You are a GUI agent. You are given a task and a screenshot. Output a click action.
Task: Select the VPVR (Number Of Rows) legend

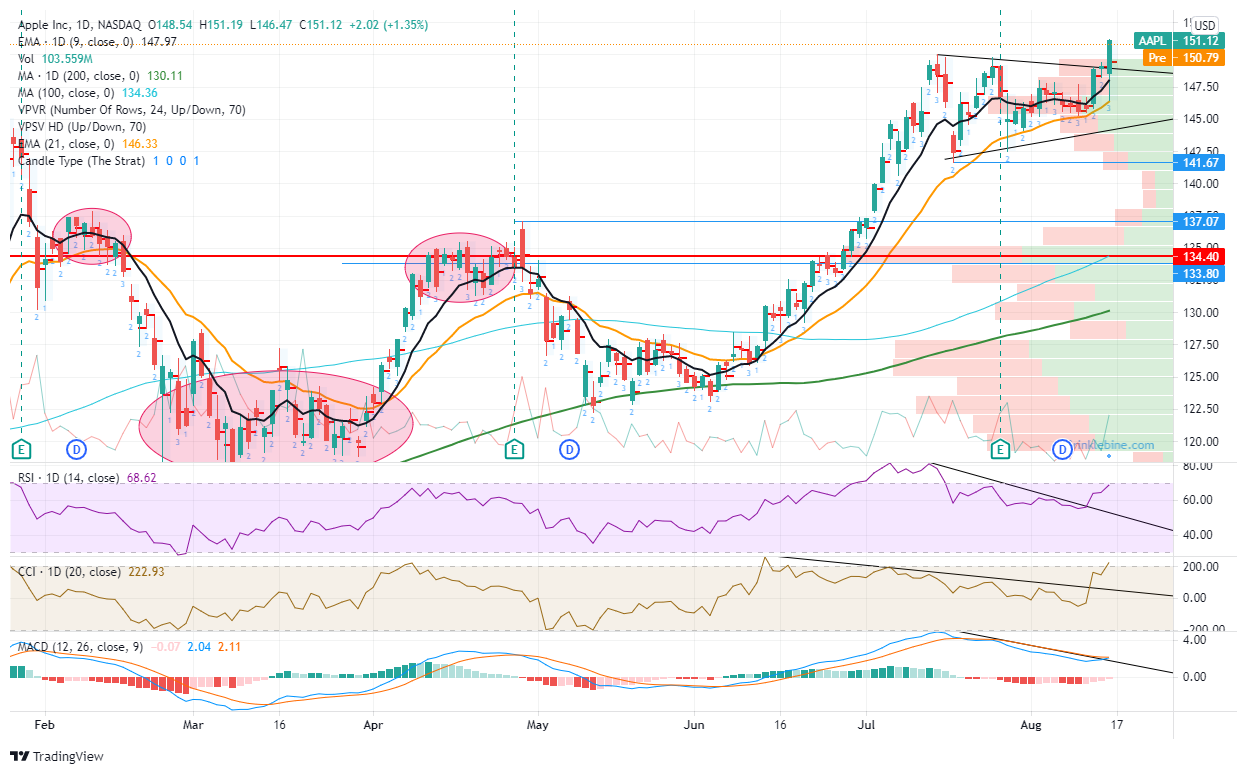pyautogui.click(x=130, y=109)
